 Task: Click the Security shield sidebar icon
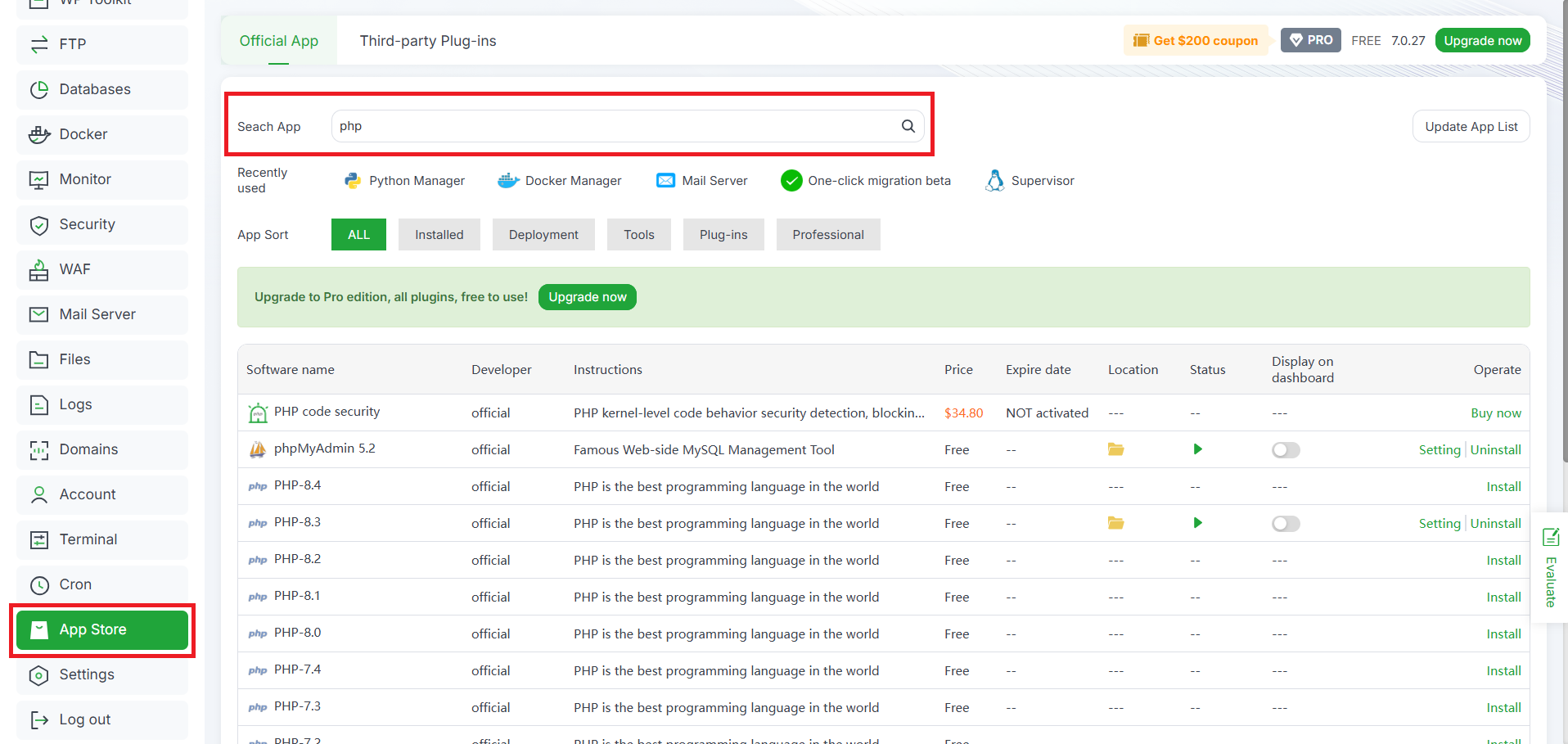tap(39, 224)
